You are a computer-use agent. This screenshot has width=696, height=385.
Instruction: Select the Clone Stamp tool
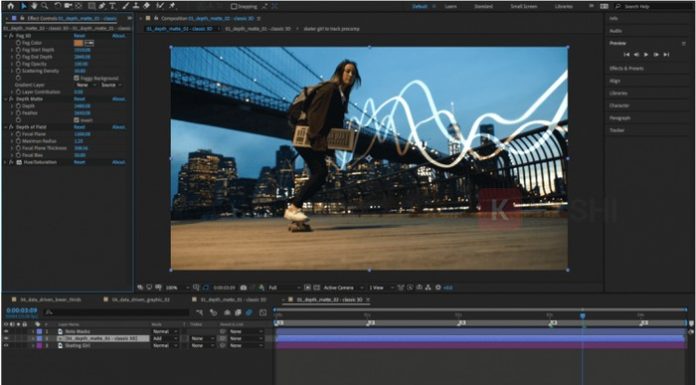tap(136, 6)
